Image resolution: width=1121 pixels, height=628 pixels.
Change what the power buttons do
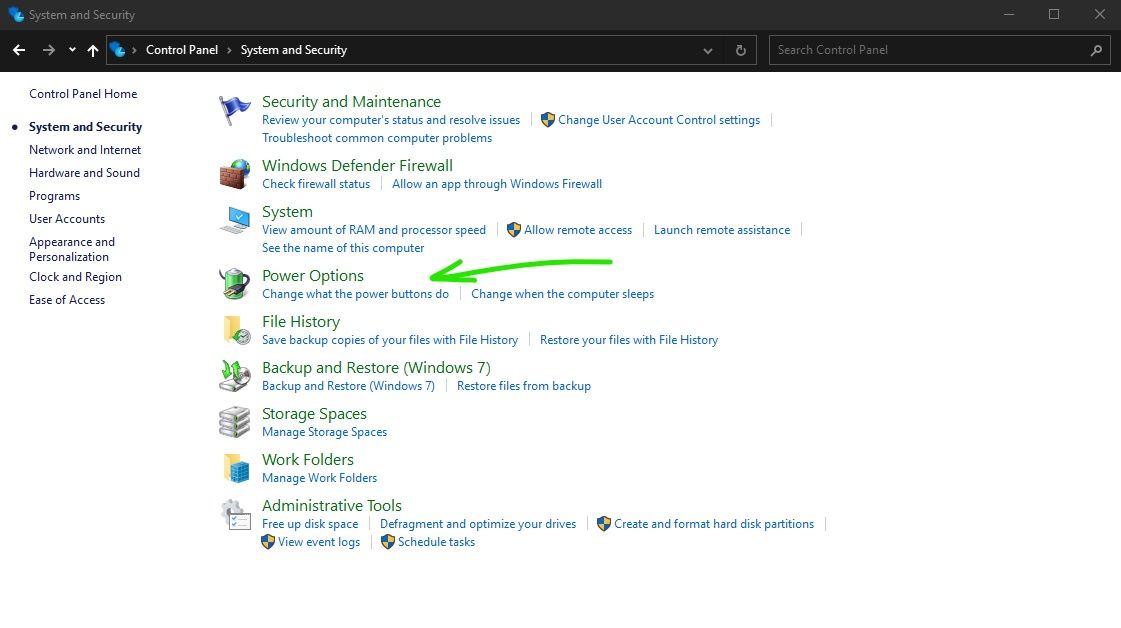coord(355,294)
